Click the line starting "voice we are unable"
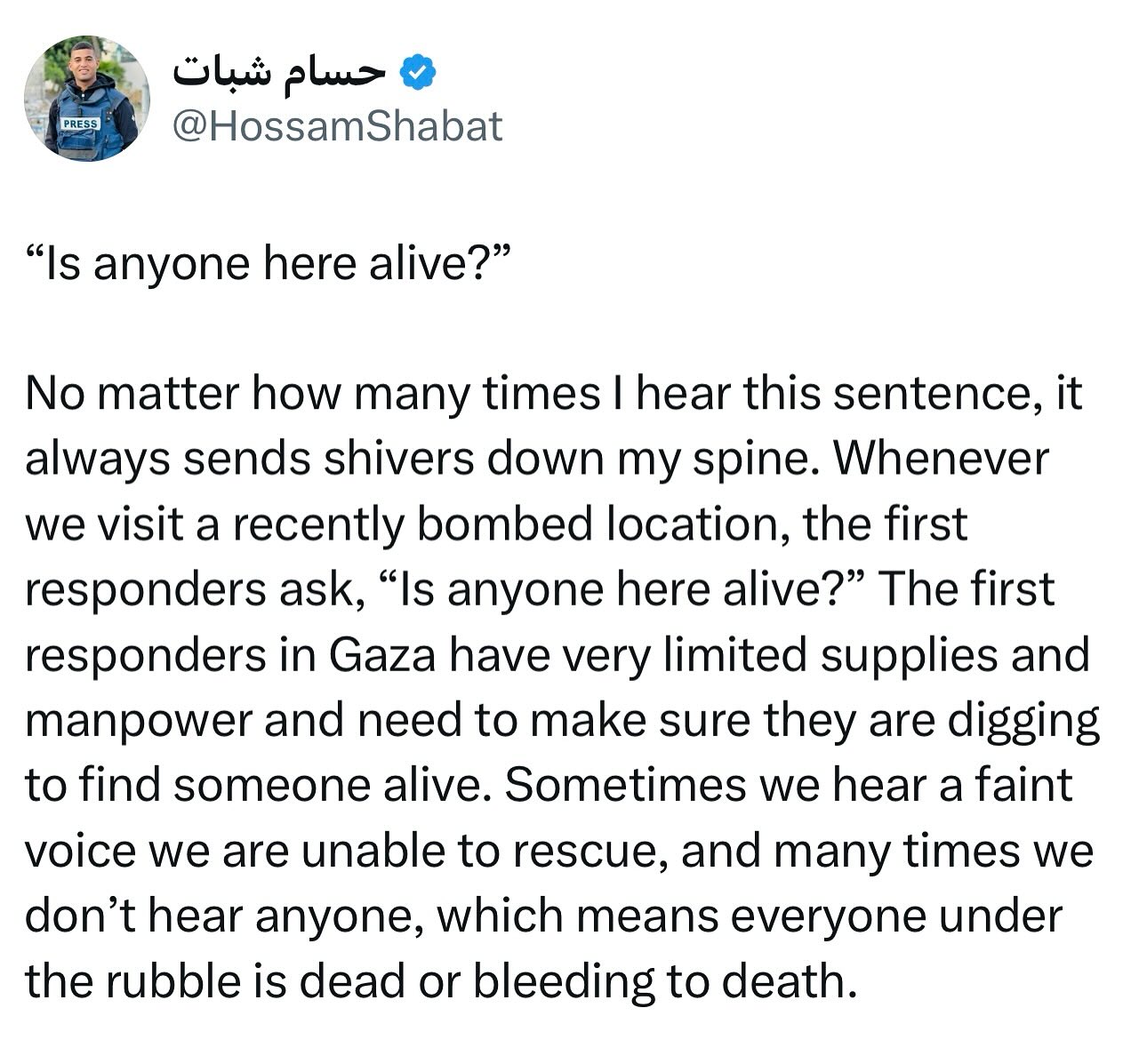The width and height of the screenshot is (1147, 1064). click(559, 852)
